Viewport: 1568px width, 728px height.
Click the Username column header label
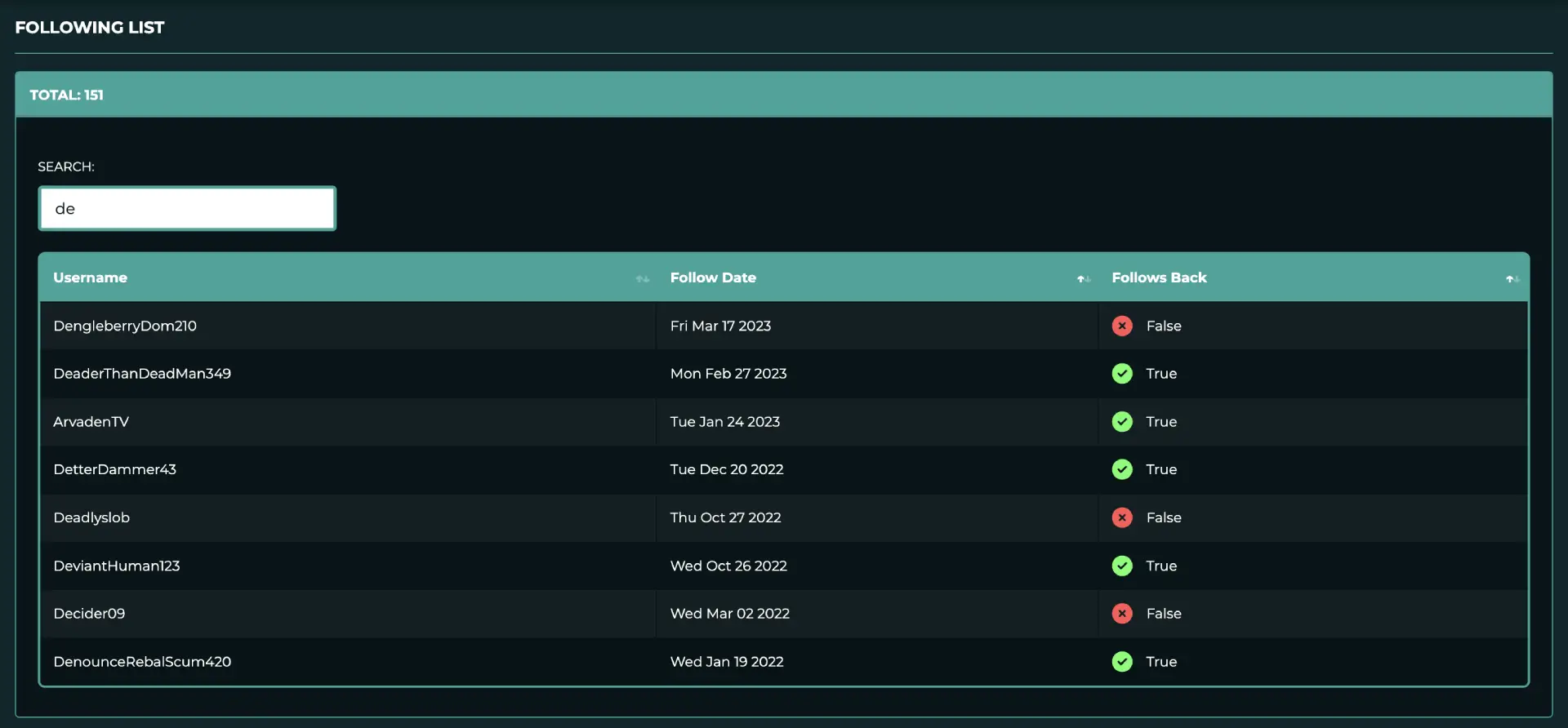point(90,277)
